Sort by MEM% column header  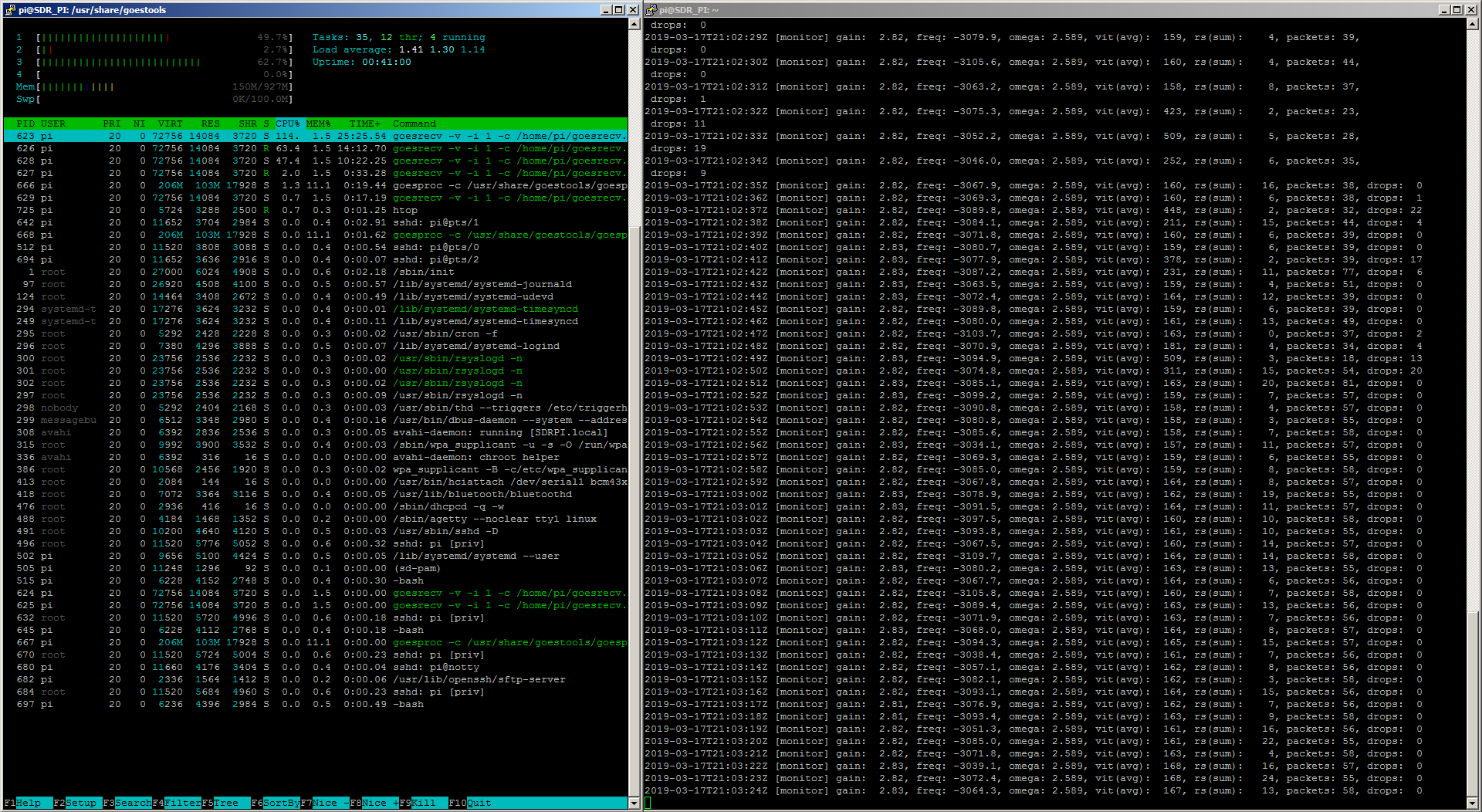tap(319, 123)
